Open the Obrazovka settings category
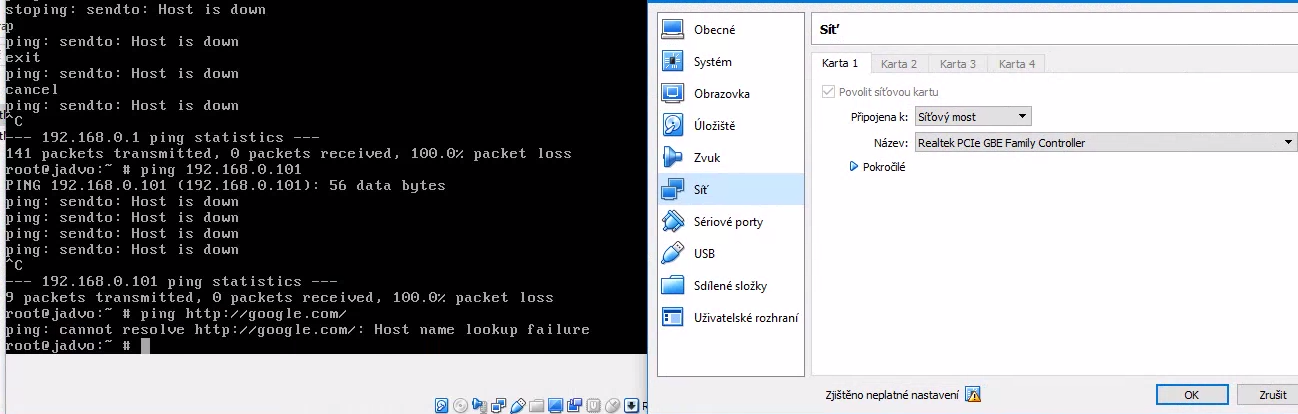 730,94
